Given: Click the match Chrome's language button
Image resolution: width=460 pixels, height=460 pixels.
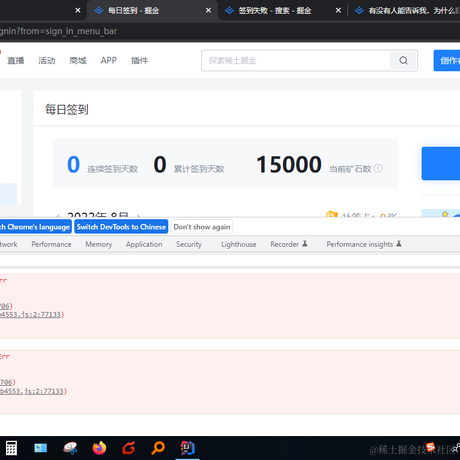Looking at the screenshot, I should [35, 227].
